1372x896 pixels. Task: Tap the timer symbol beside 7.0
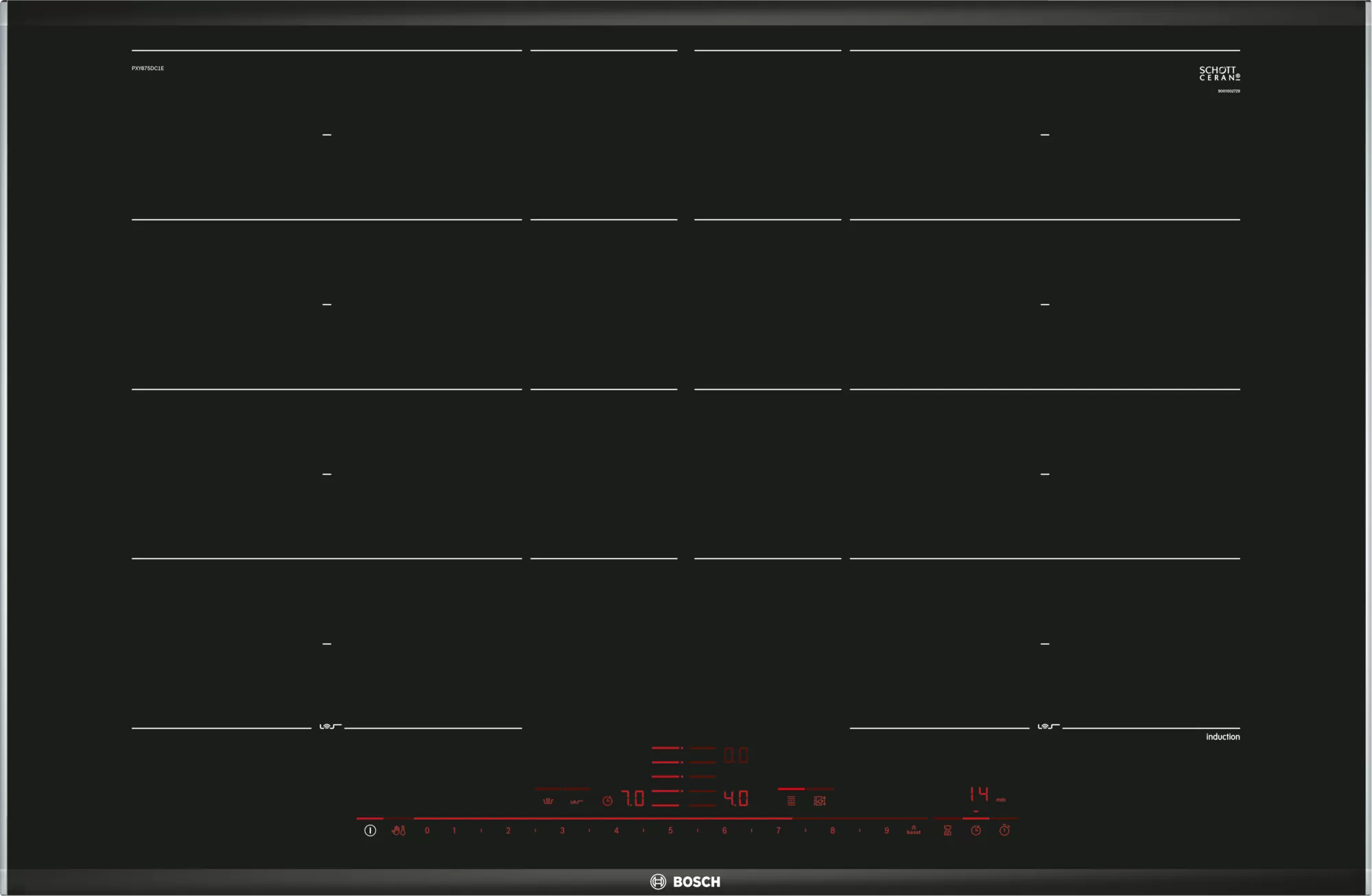[x=607, y=801]
